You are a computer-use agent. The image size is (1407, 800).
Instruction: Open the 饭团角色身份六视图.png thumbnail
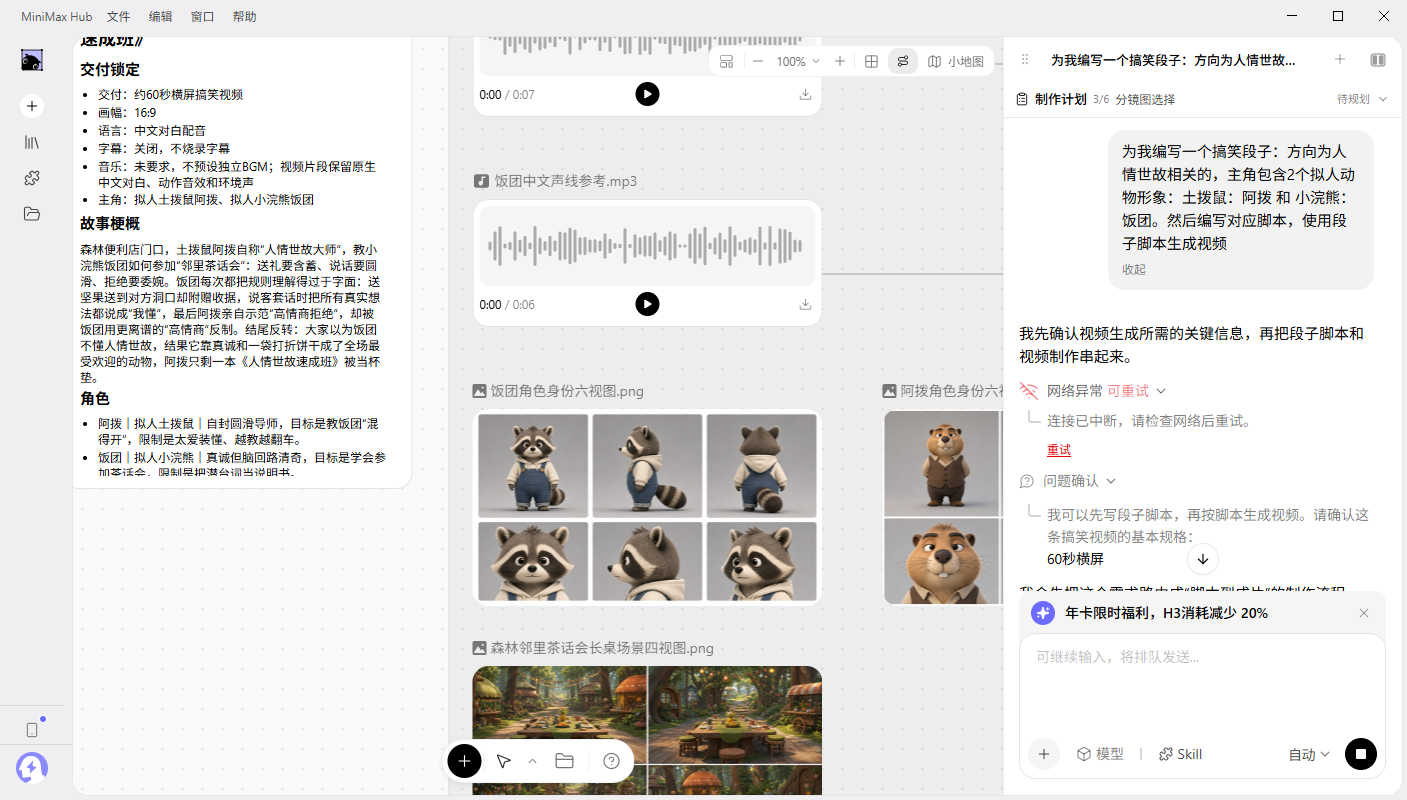647,507
